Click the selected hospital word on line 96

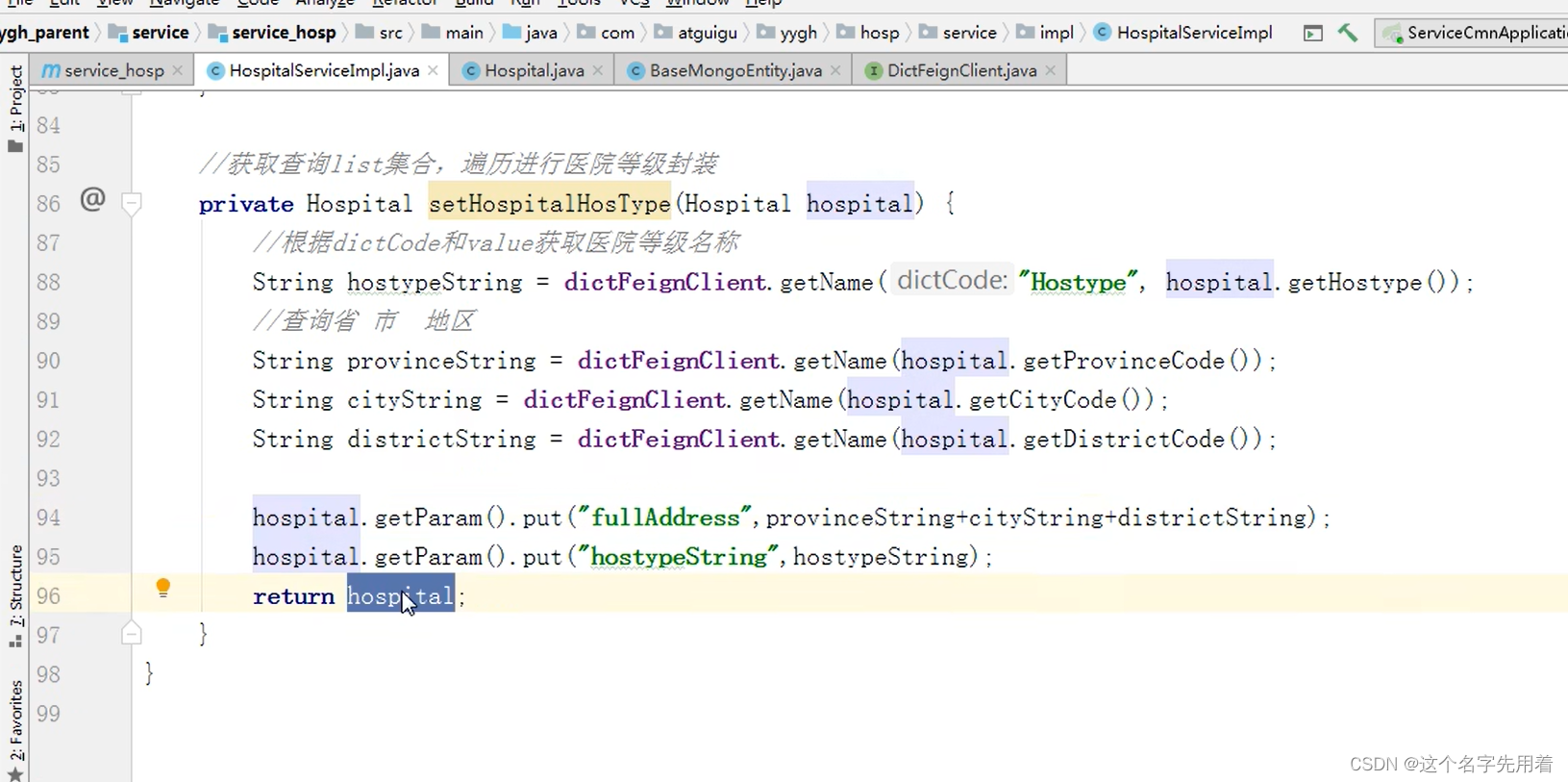(x=400, y=596)
